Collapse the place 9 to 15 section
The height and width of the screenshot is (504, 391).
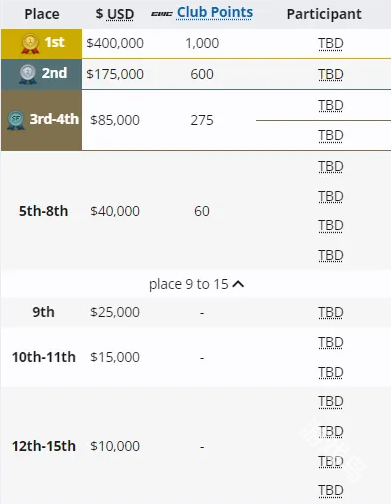[196, 284]
